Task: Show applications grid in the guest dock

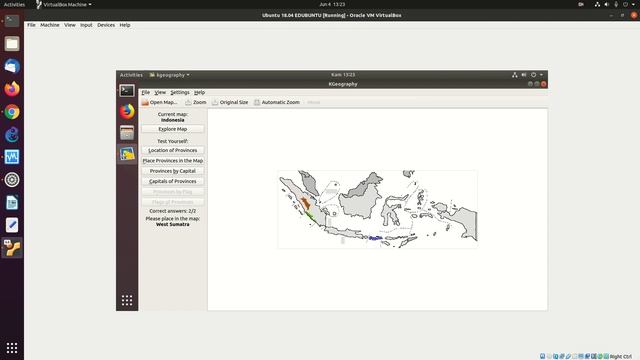Action: [x=127, y=300]
